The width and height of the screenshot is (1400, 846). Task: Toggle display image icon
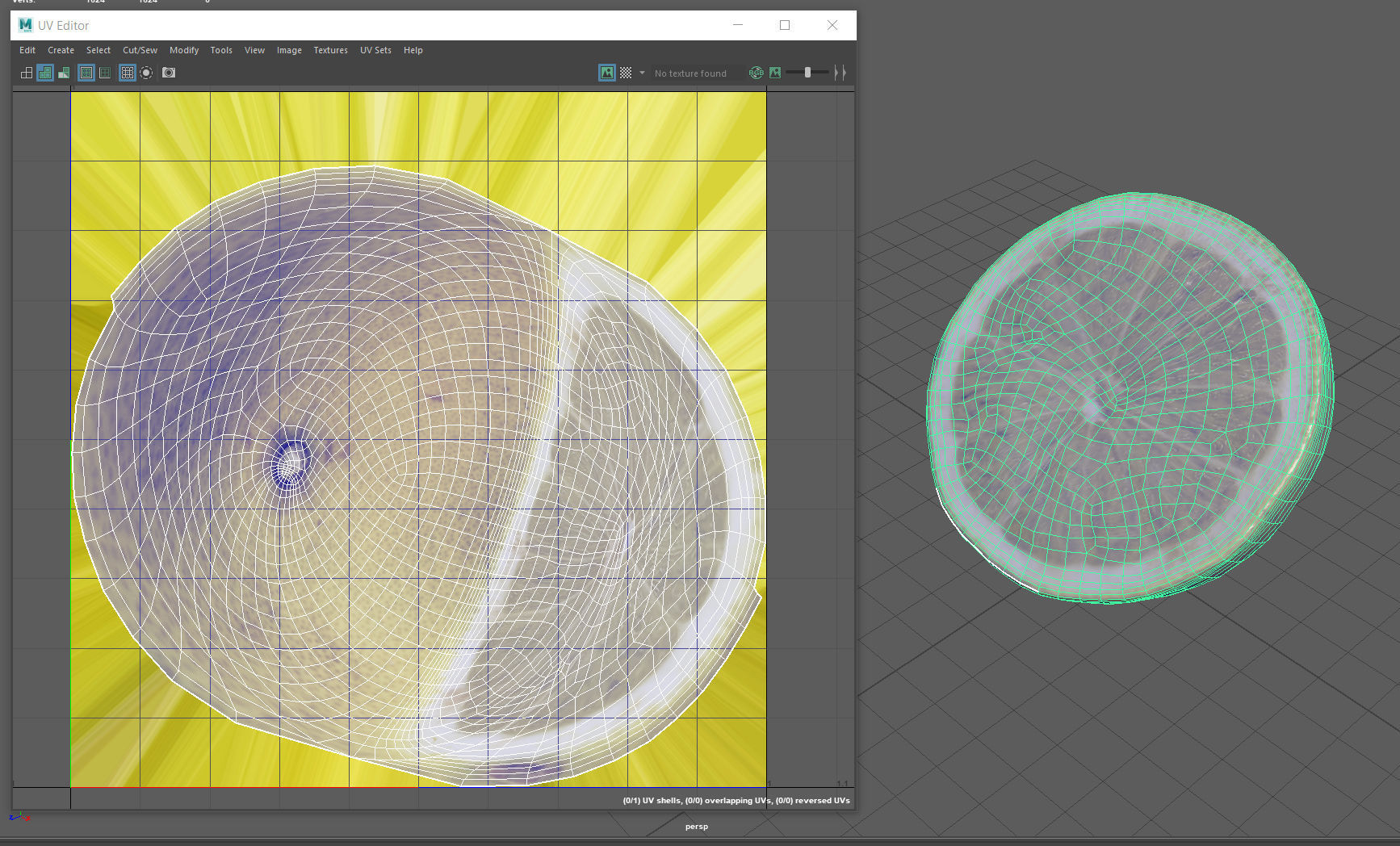606,73
